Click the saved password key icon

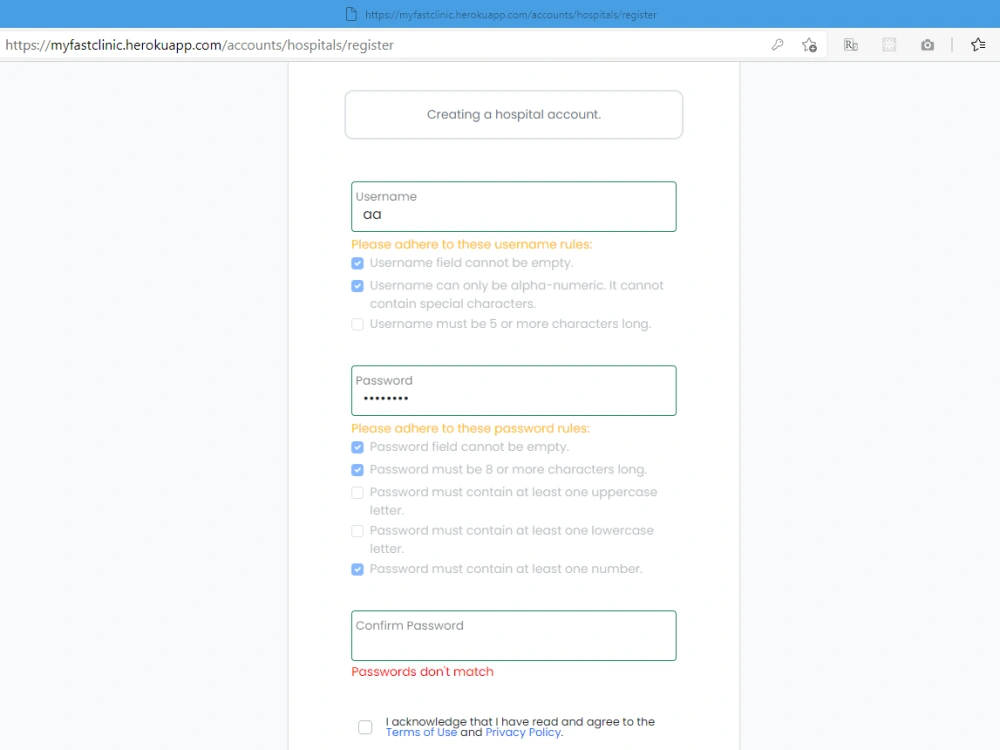pyautogui.click(x=777, y=45)
